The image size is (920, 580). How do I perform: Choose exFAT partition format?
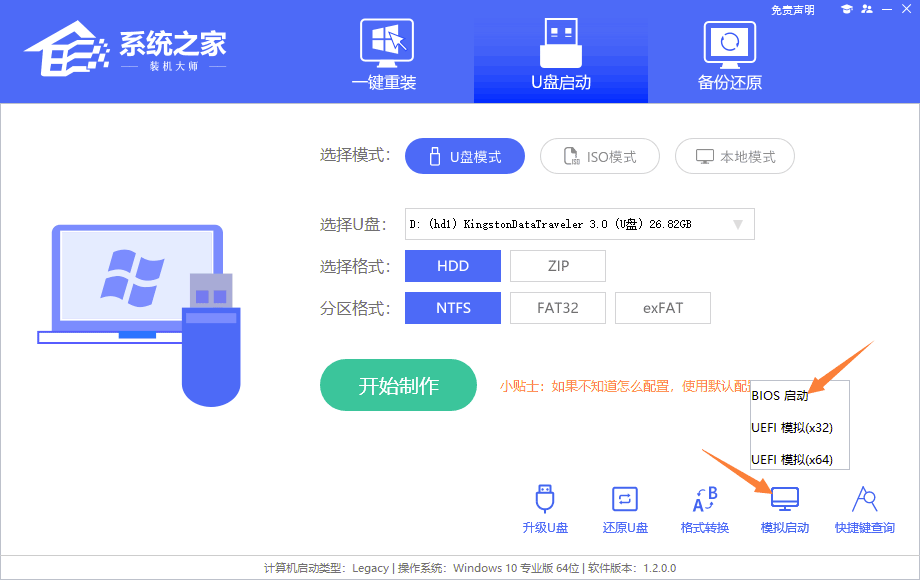click(x=663, y=308)
